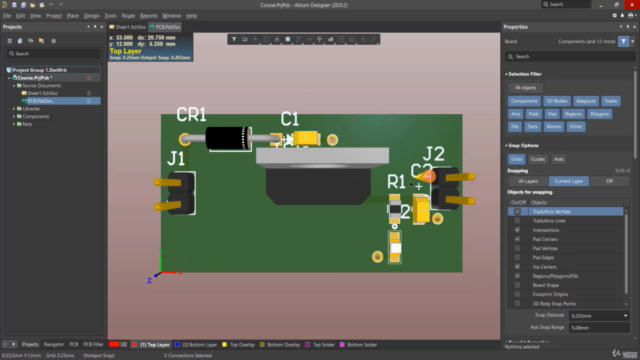Screen dimensions: 640x360
Task: Click the open folder icon in title bar
Action: point(33,5)
